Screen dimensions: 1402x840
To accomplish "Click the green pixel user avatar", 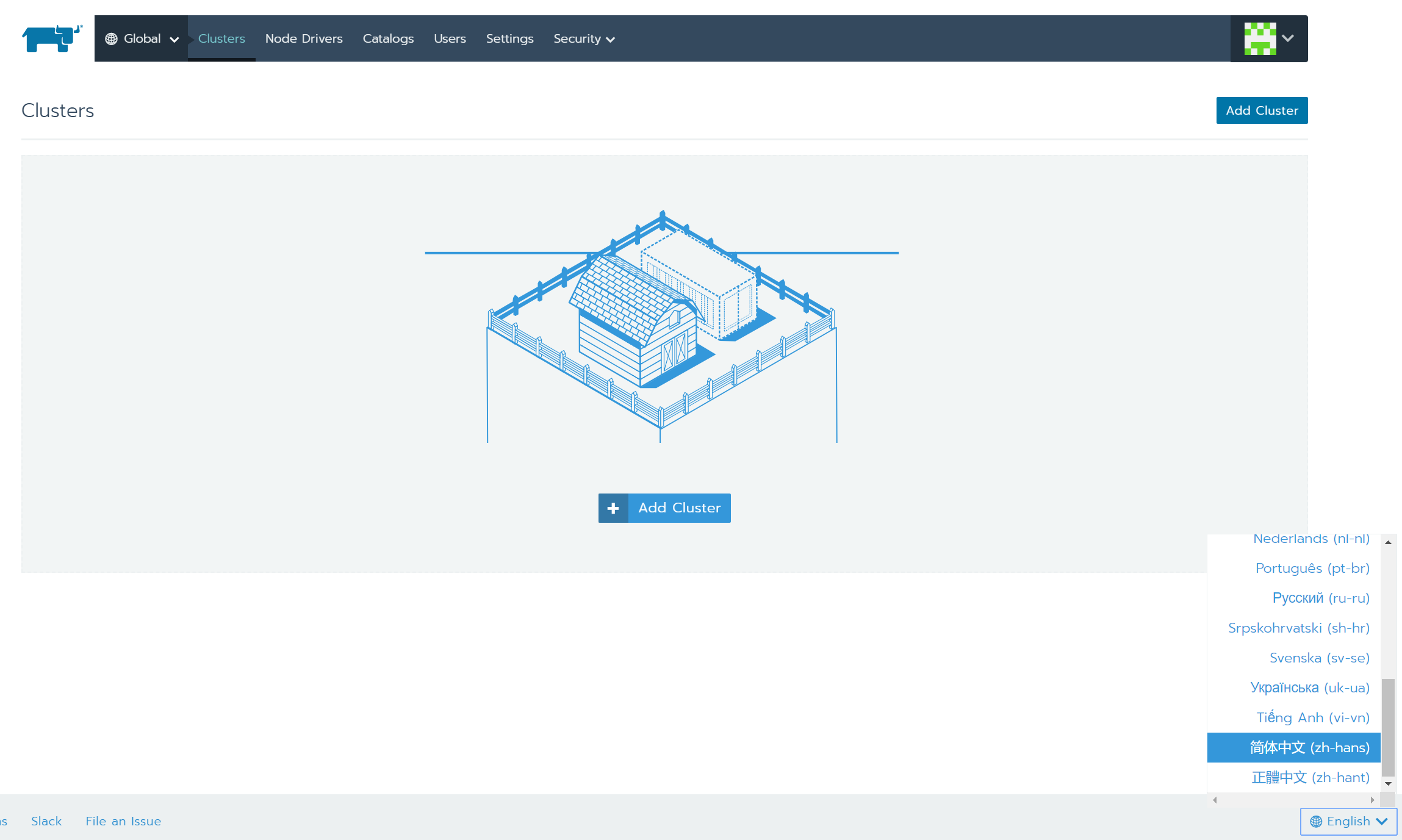I will click(1260, 38).
